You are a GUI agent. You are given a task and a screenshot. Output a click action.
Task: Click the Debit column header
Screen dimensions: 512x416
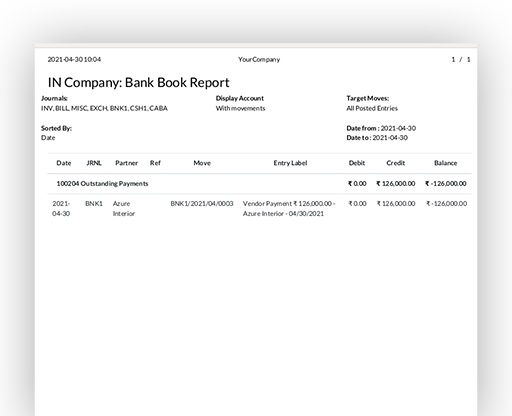[357, 163]
